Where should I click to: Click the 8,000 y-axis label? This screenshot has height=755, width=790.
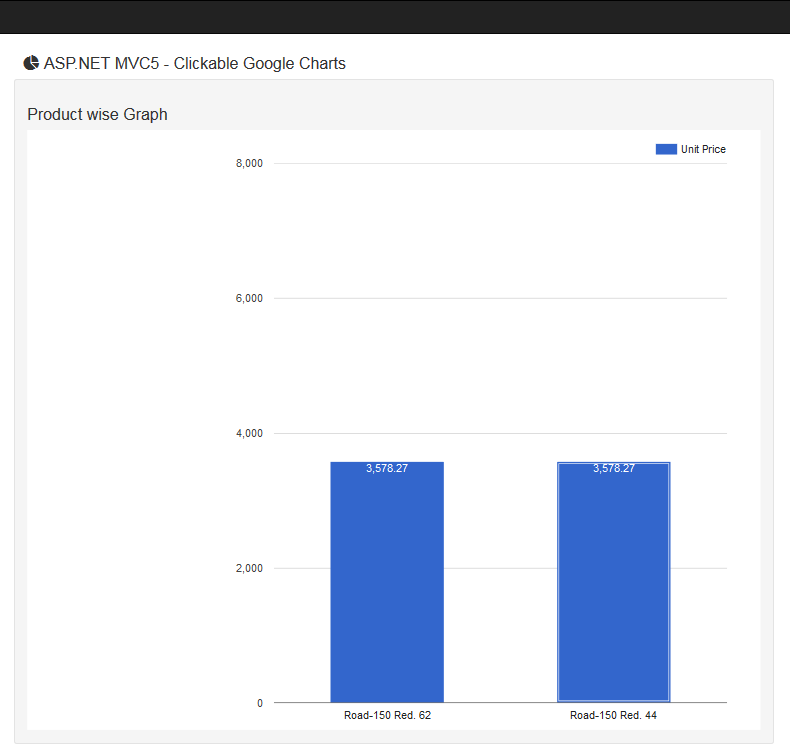tap(249, 163)
